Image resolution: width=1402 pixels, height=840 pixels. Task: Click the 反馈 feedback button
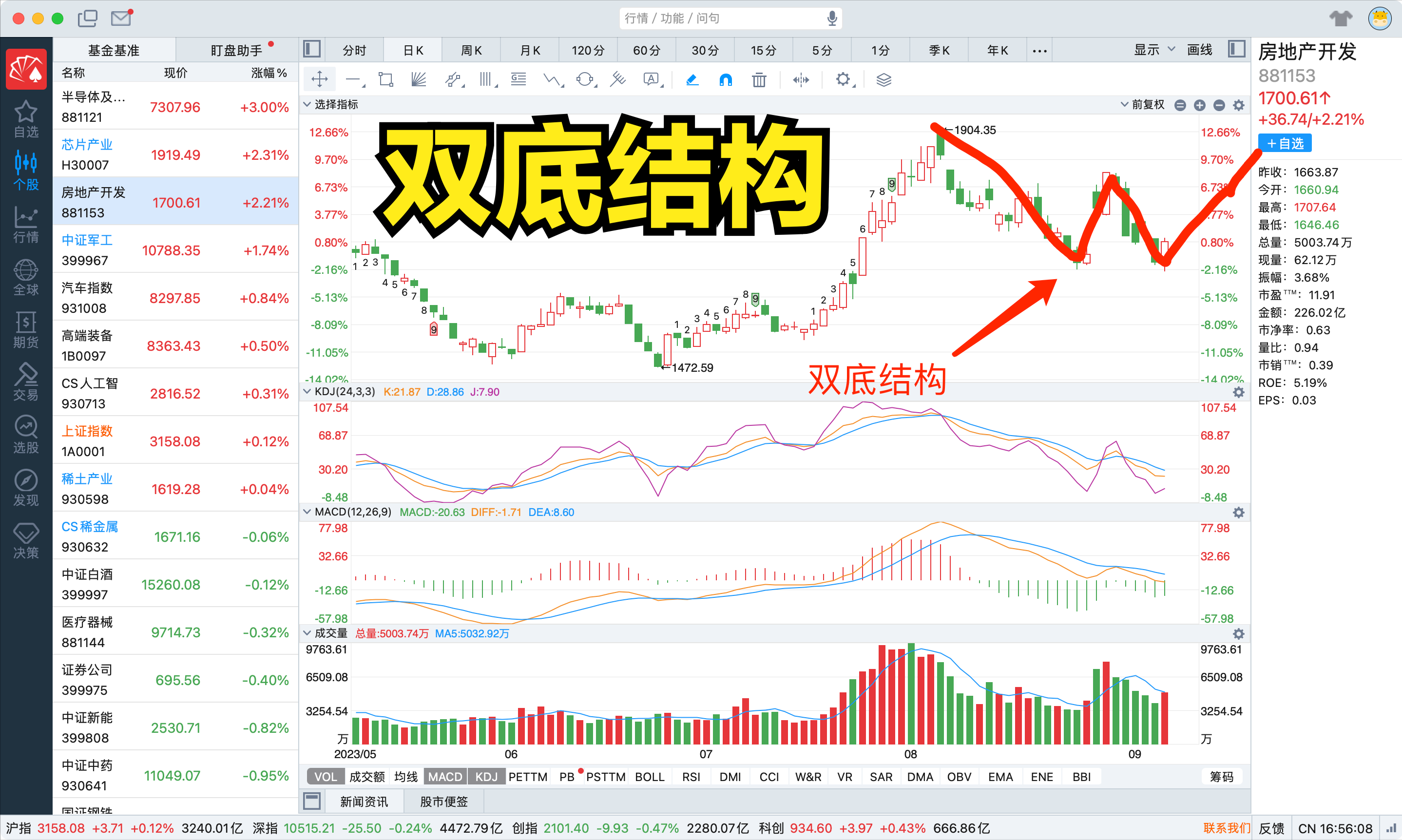point(1271,828)
